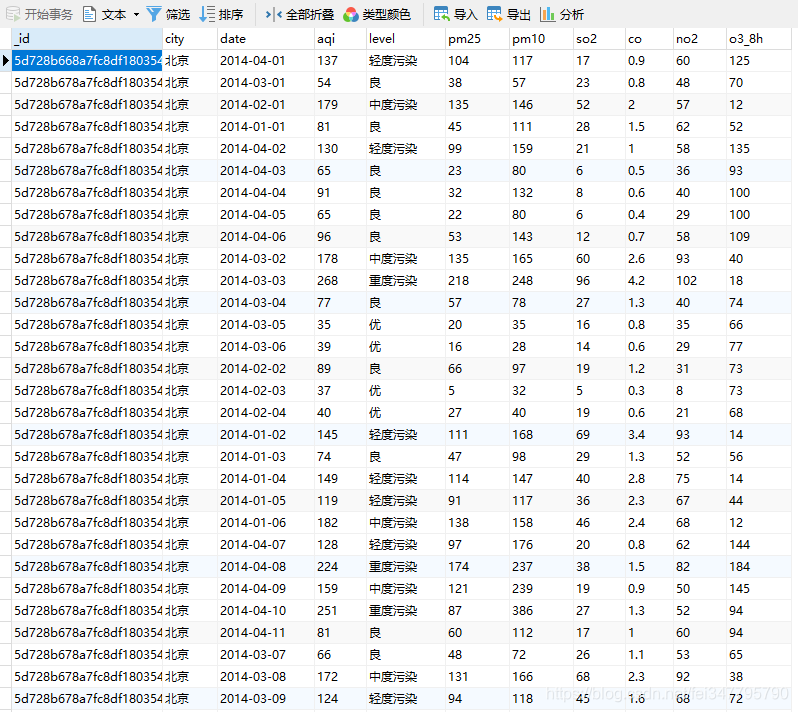Click the Sort (排序) toolbar icon

[207, 14]
